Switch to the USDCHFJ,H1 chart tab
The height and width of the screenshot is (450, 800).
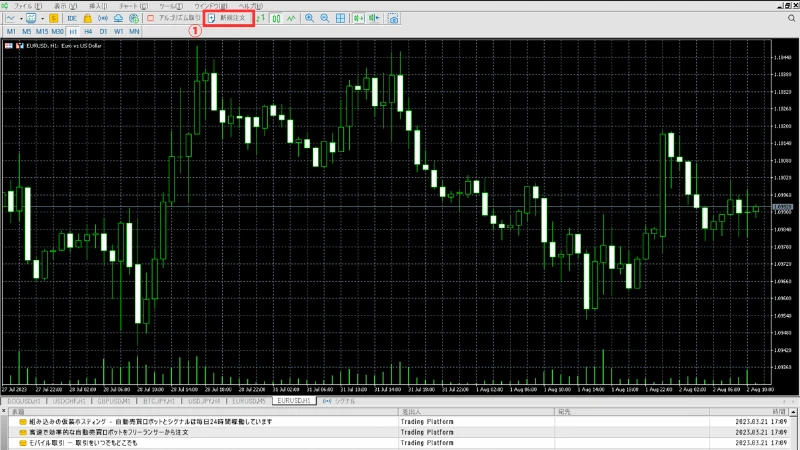click(x=69, y=401)
